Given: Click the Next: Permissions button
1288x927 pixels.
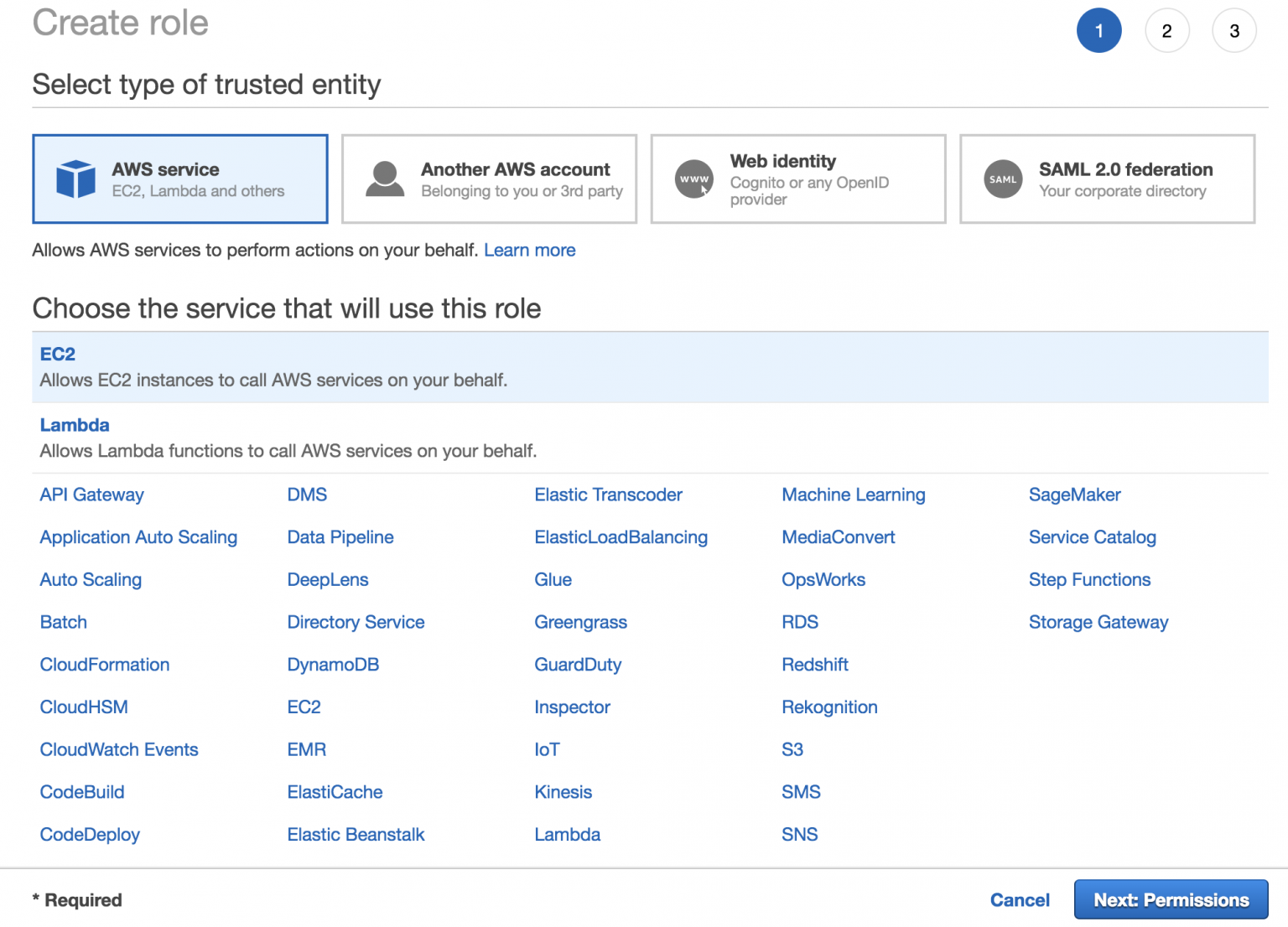Looking at the screenshot, I should [x=1171, y=899].
